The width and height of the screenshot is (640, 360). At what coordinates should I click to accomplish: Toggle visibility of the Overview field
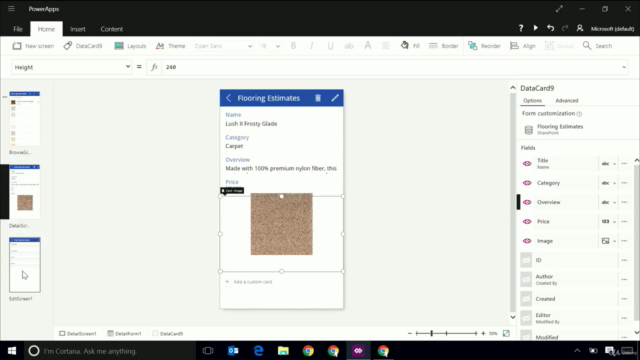point(527,202)
